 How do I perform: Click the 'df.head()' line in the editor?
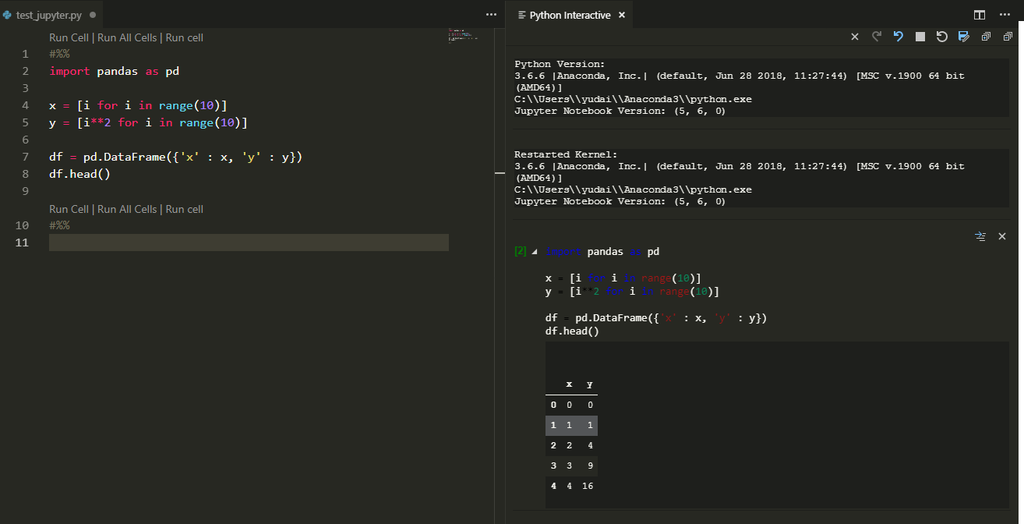80,174
